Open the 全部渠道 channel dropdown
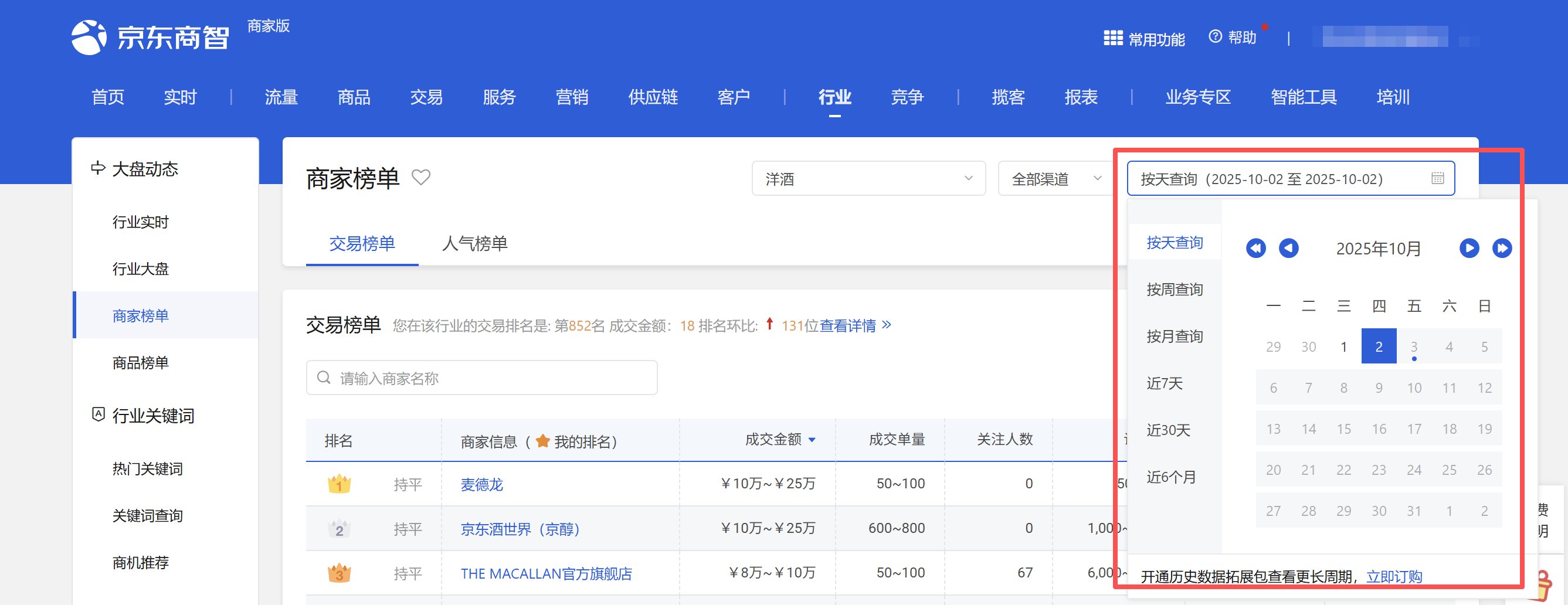 pos(1057,178)
